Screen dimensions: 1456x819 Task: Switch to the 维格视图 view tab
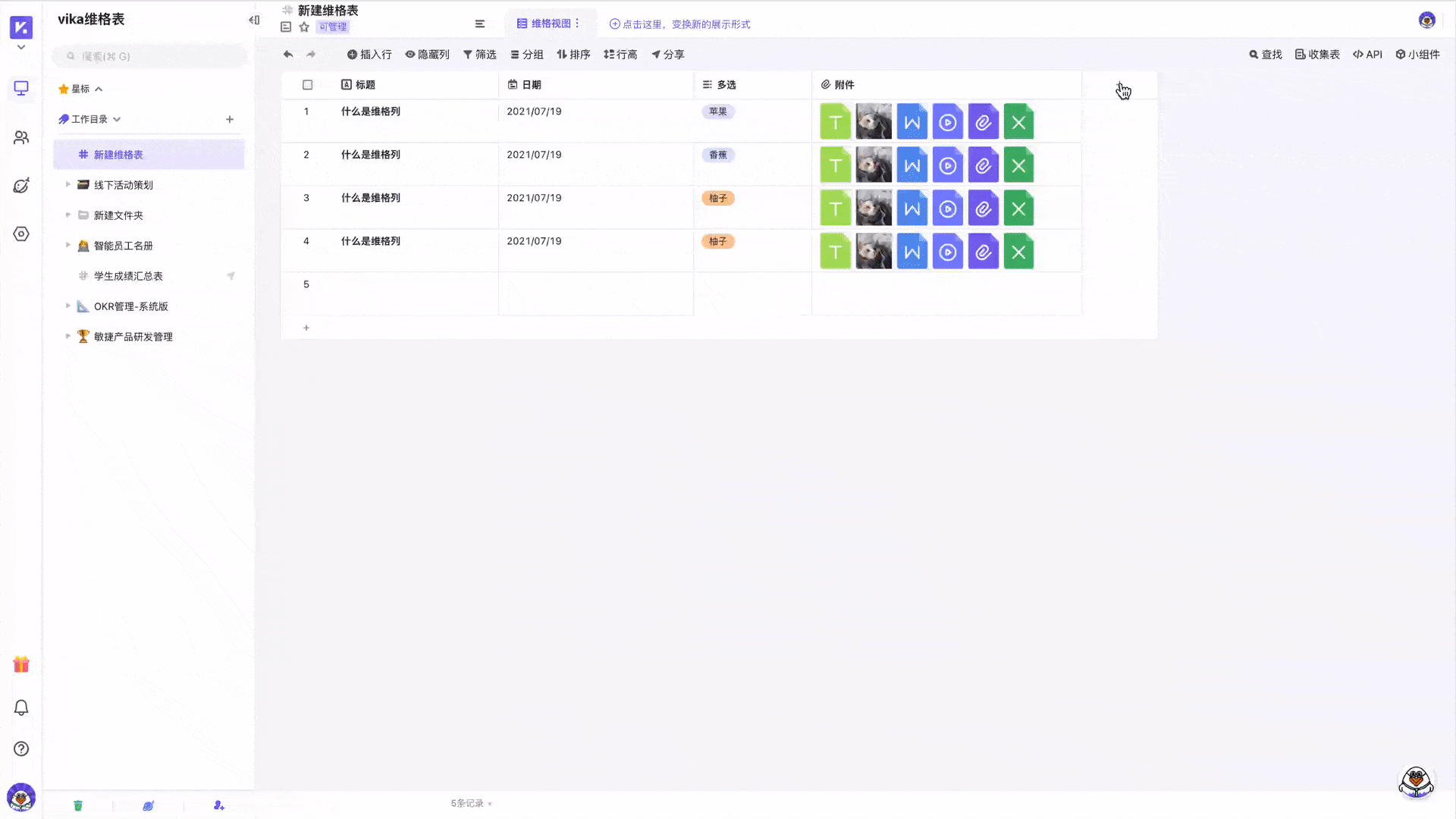548,24
